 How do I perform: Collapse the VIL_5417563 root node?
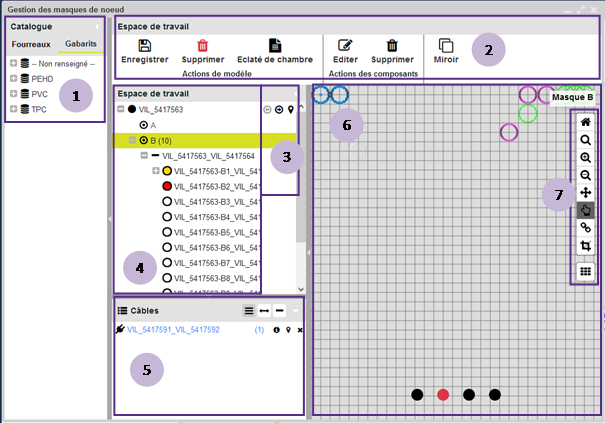point(122,109)
